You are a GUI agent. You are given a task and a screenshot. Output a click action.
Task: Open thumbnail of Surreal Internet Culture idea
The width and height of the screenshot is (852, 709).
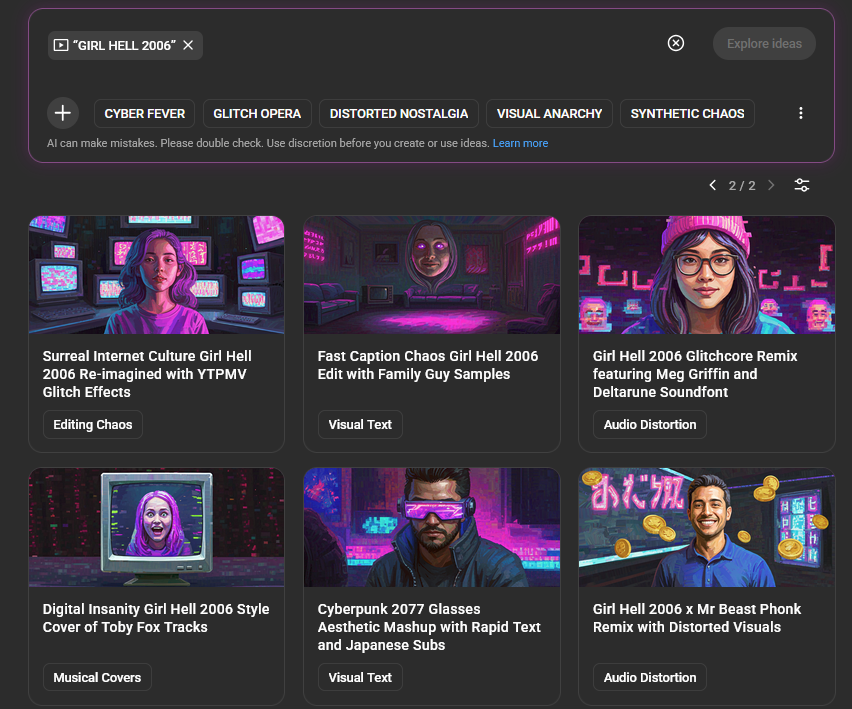tap(156, 275)
